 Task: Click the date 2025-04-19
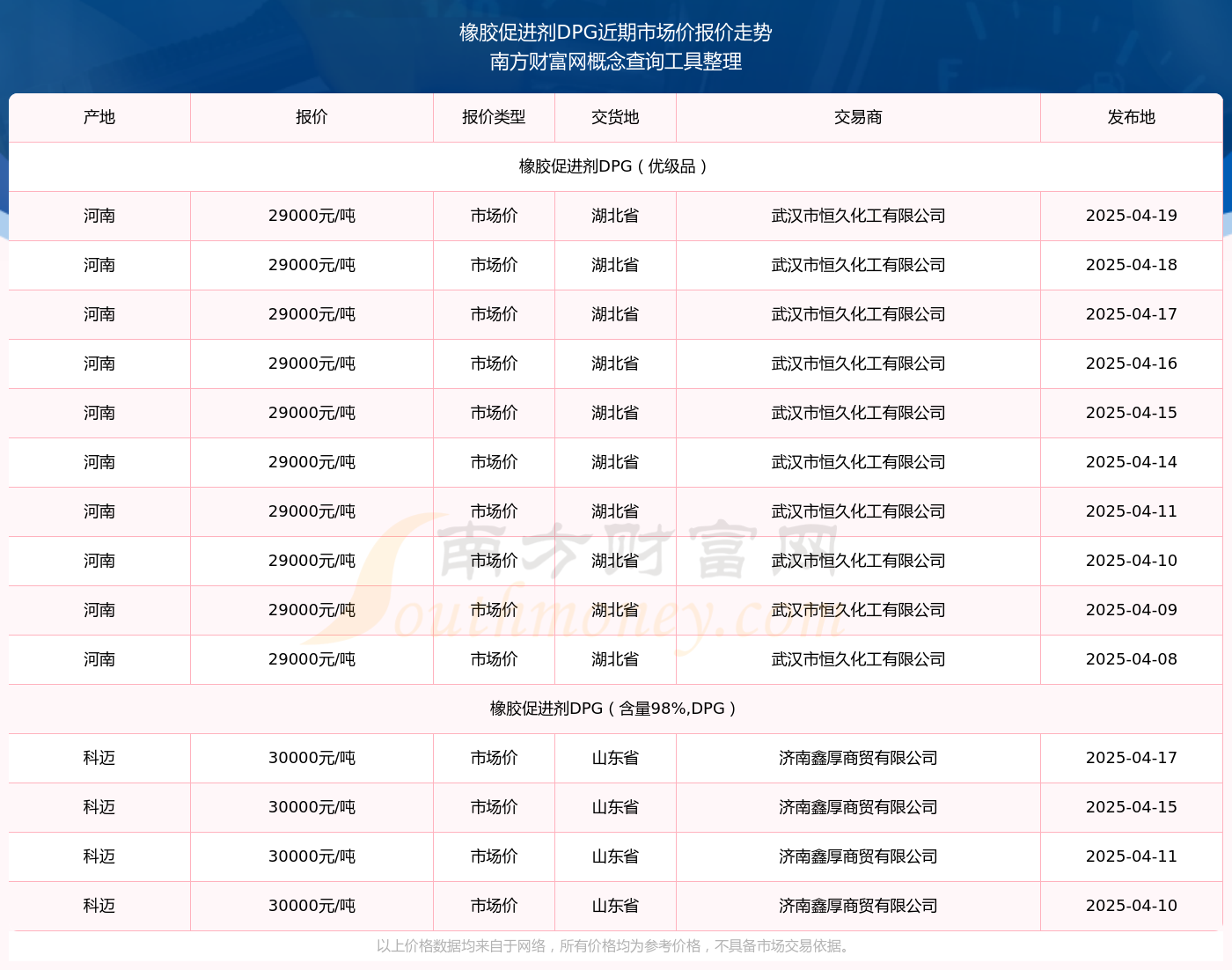(x=1132, y=216)
